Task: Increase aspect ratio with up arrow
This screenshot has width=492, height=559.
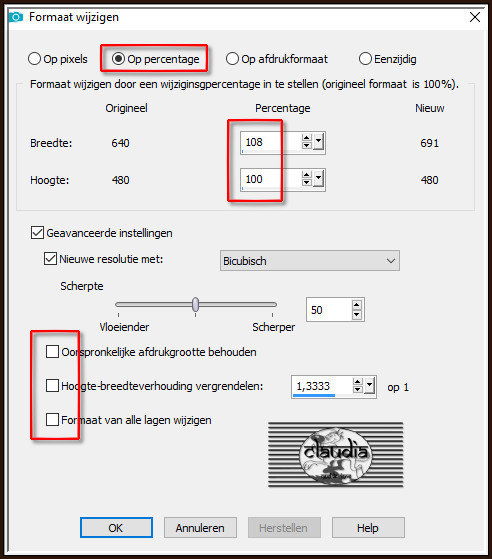Action: click(358, 382)
